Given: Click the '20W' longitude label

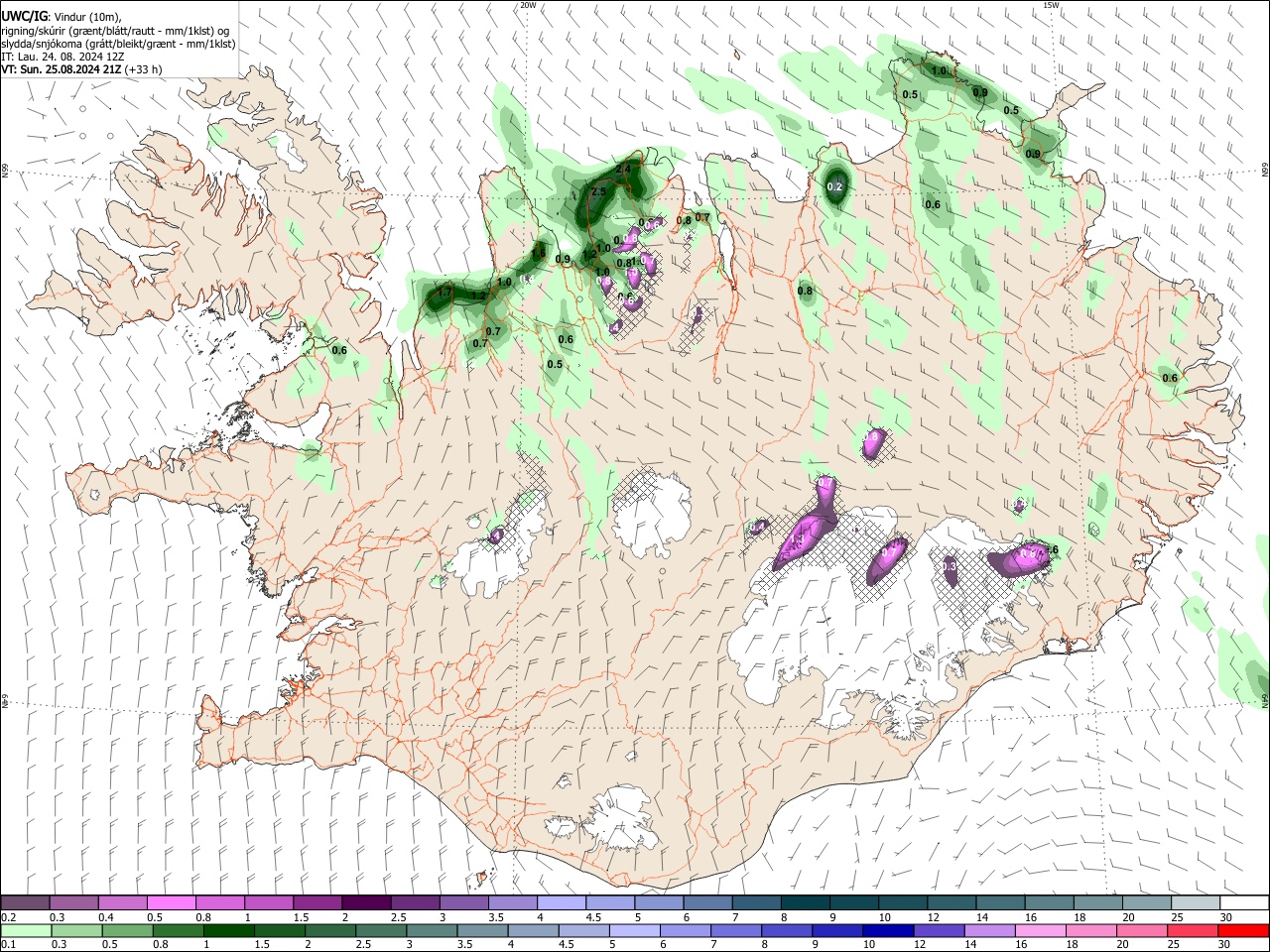Looking at the screenshot, I should 528,5.
